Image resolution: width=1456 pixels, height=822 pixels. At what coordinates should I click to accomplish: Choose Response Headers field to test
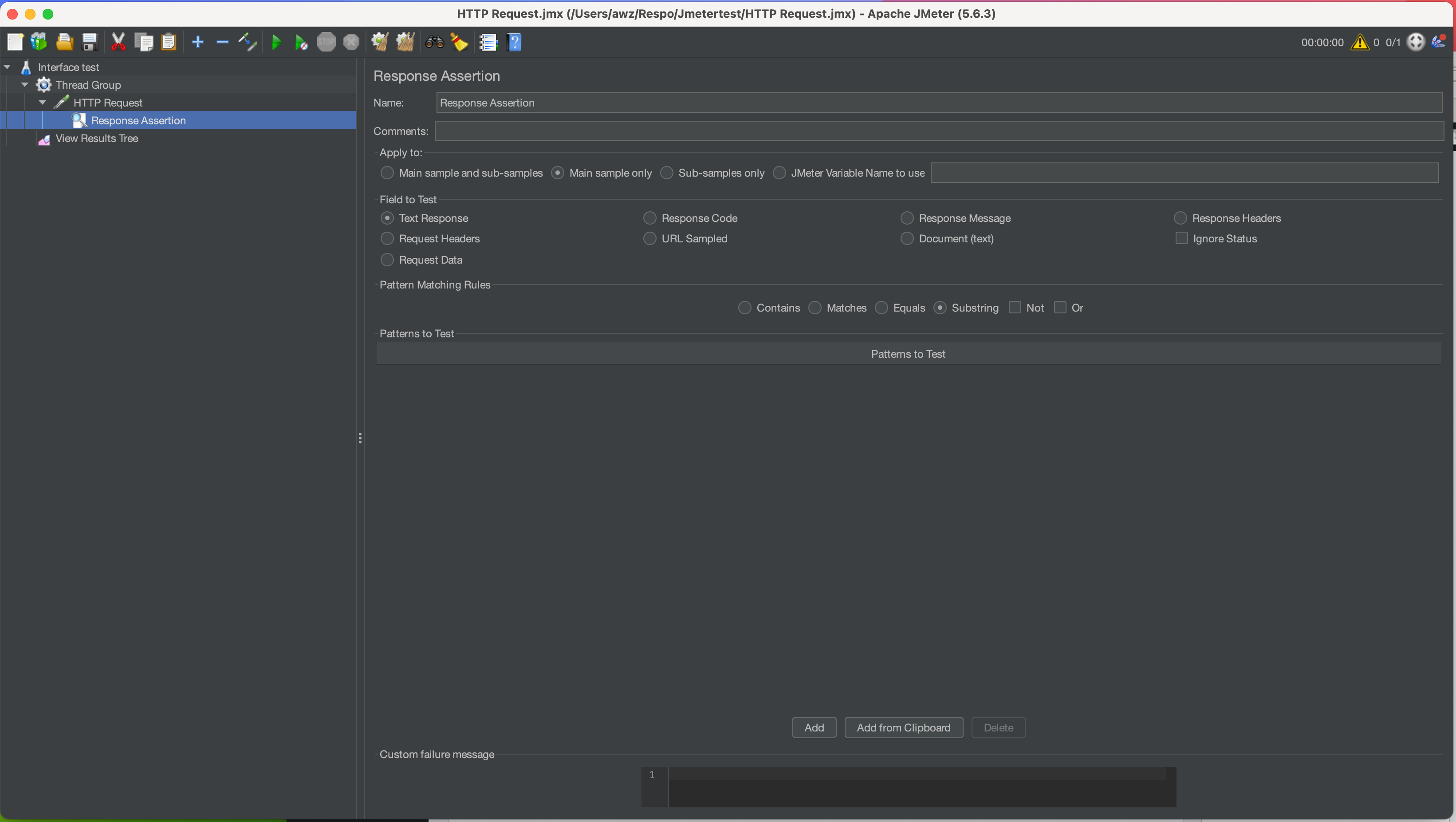click(x=1180, y=217)
